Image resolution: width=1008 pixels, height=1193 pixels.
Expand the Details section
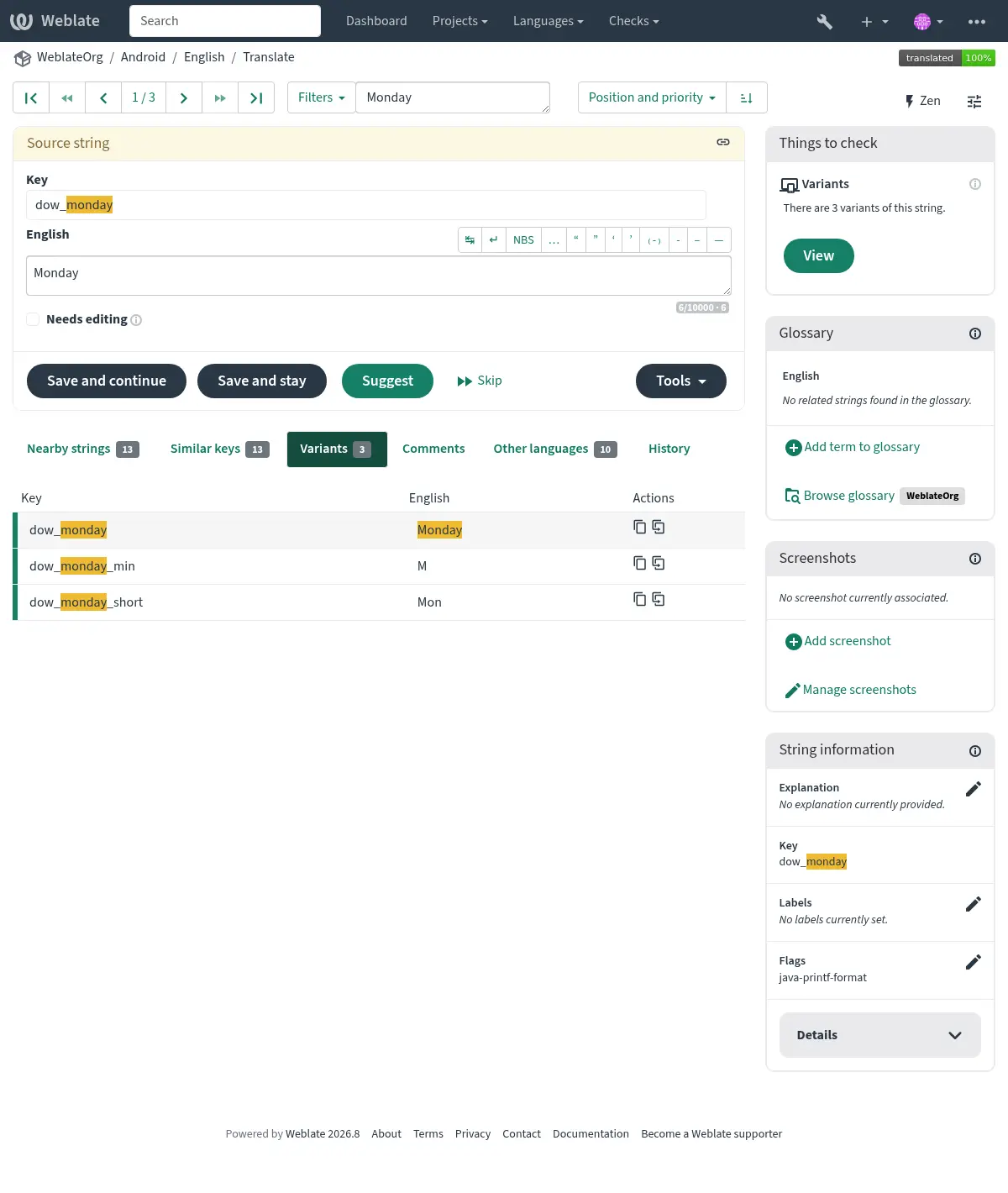pos(880,1035)
